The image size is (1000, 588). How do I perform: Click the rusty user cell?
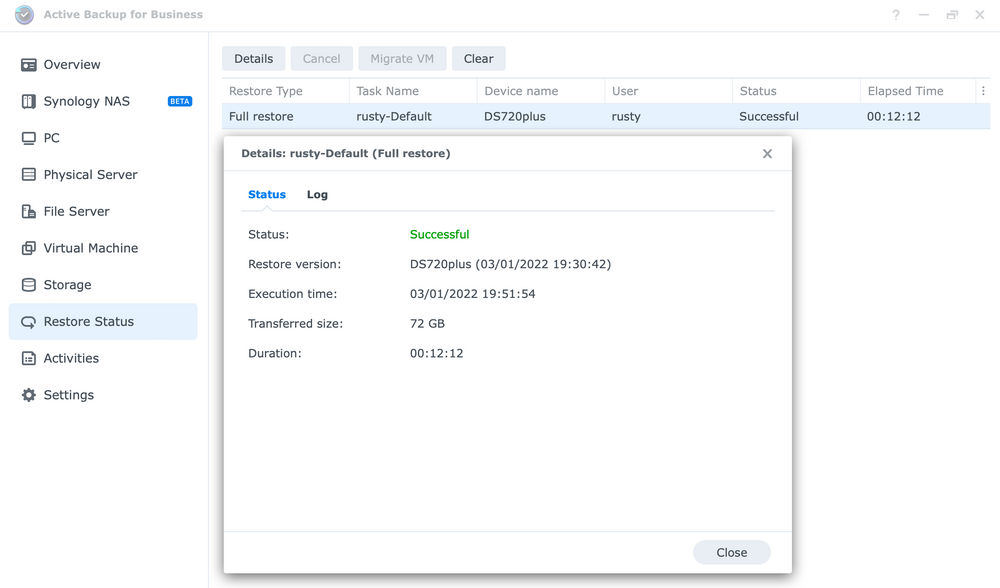click(x=626, y=117)
